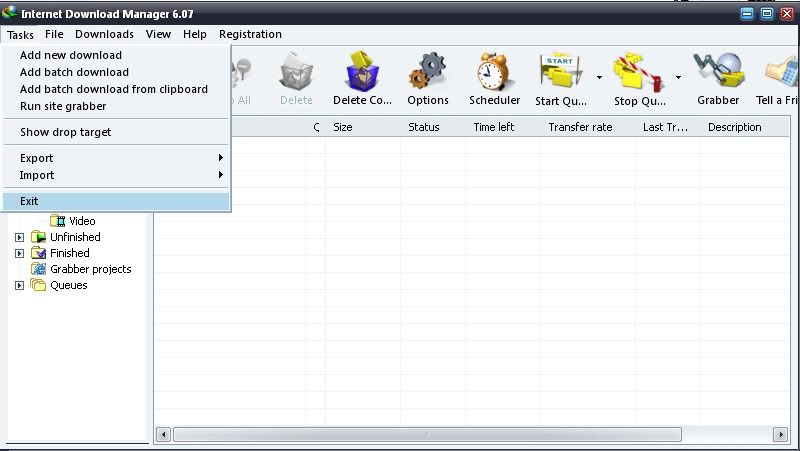Click the Stop Queue toolbar icon
The width and height of the screenshot is (800, 451).
(x=640, y=71)
